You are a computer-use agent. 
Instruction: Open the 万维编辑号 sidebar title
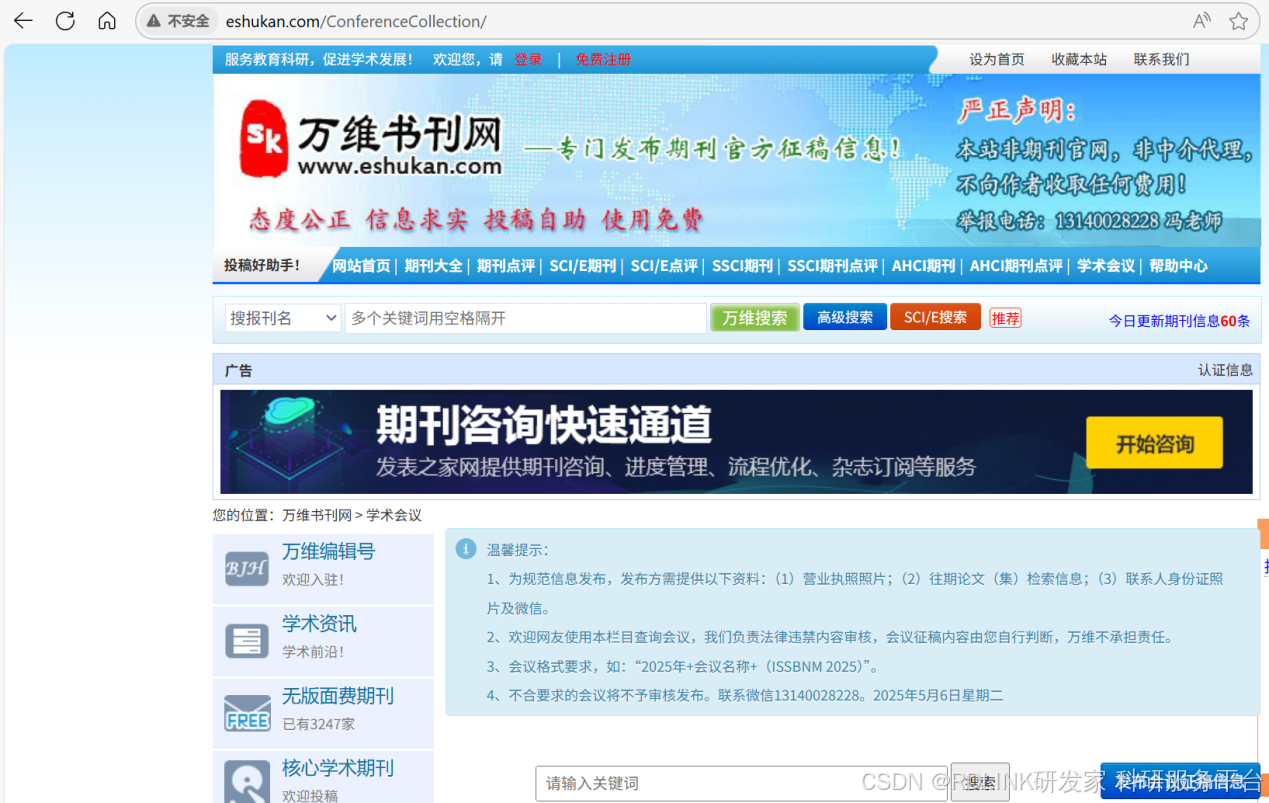[329, 551]
